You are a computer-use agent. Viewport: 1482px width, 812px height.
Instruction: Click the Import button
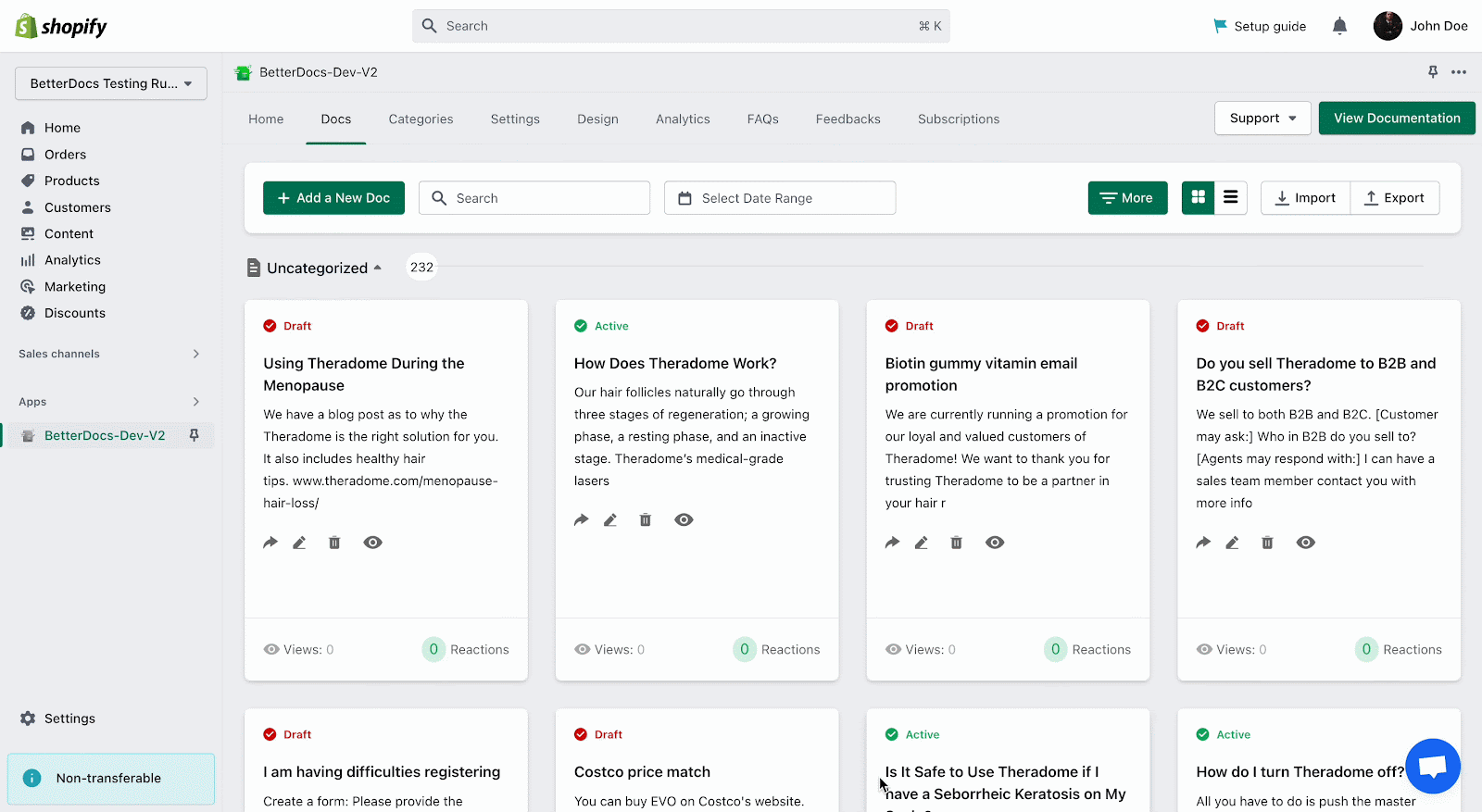[x=1306, y=198]
